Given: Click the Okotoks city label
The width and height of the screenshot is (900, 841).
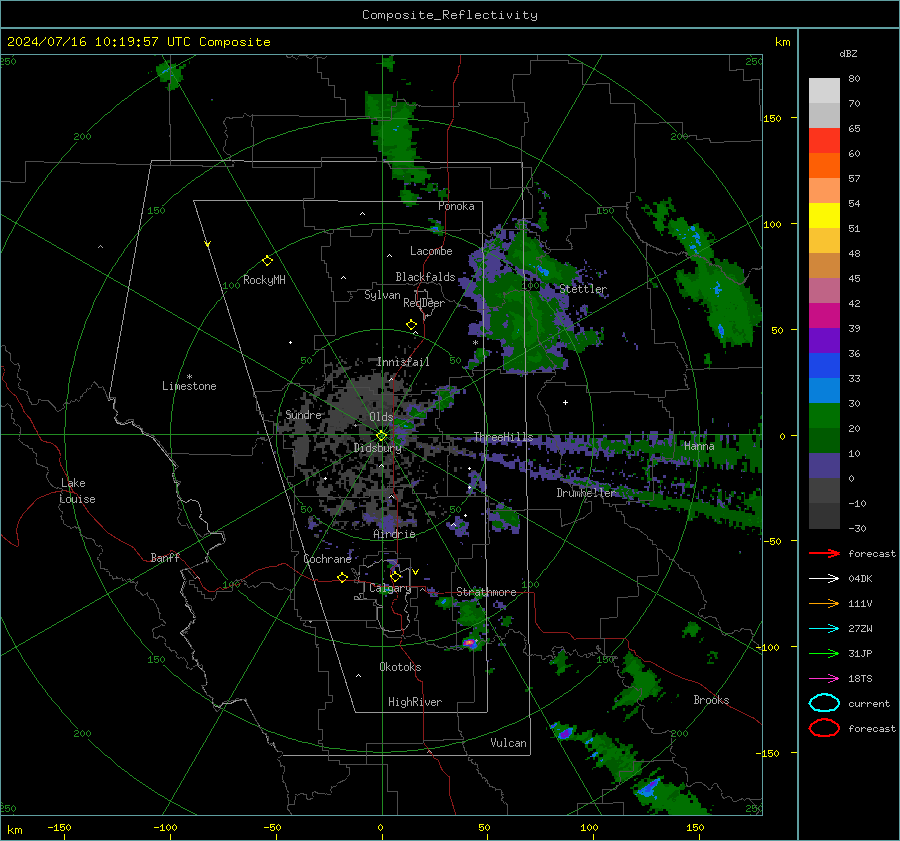Looking at the screenshot, I should [400, 666].
